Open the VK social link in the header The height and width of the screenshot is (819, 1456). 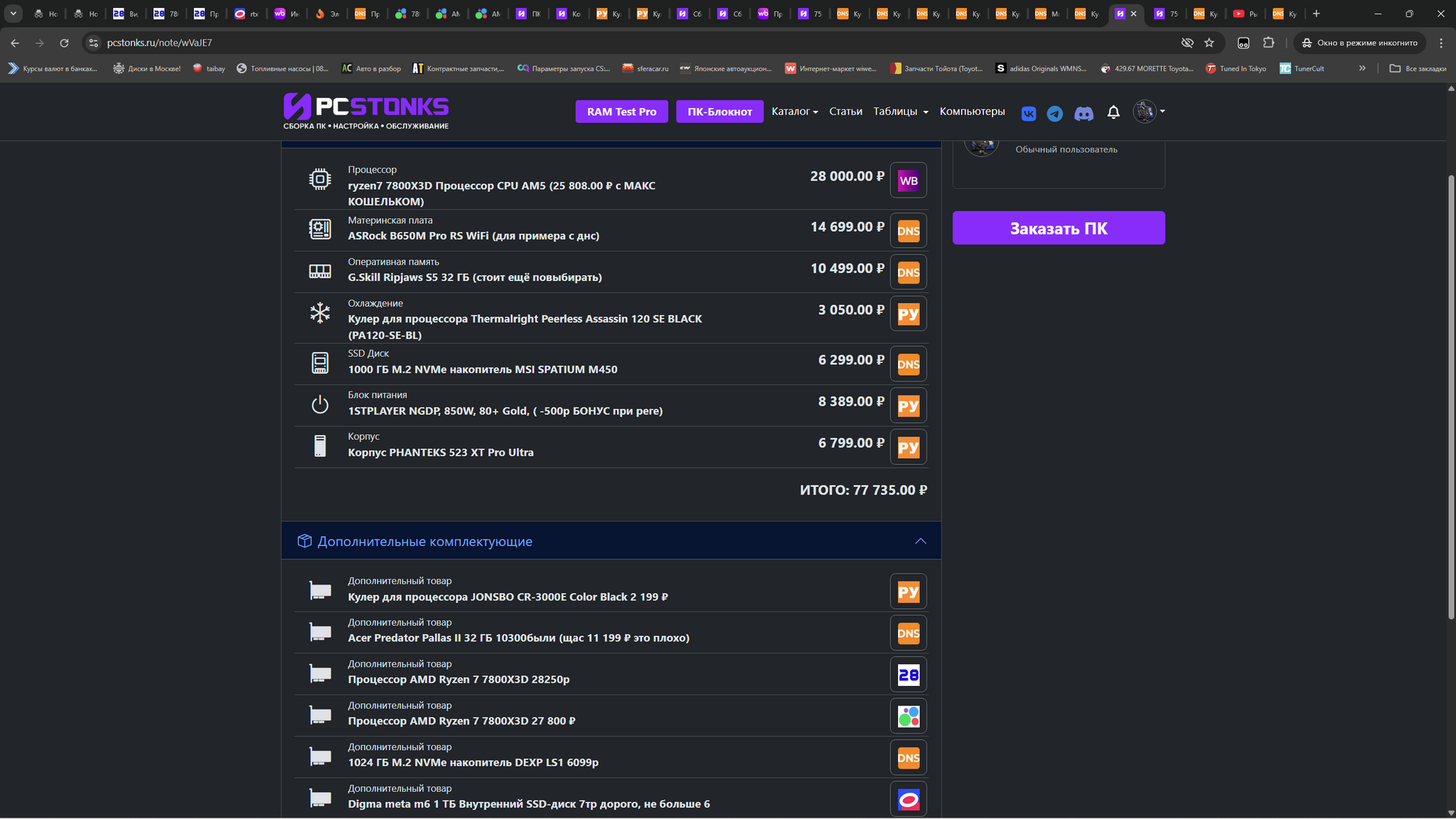tap(1028, 113)
